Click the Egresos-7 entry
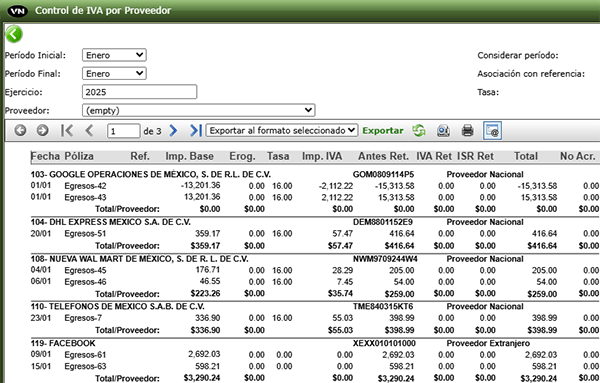The height and width of the screenshot is (383, 600). pos(83,318)
